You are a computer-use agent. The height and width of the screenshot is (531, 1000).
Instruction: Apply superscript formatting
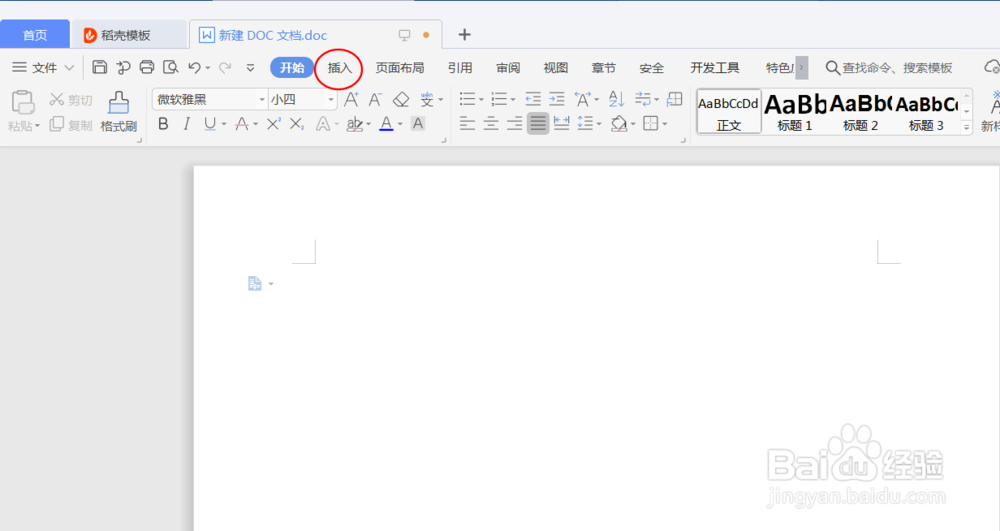tap(273, 124)
